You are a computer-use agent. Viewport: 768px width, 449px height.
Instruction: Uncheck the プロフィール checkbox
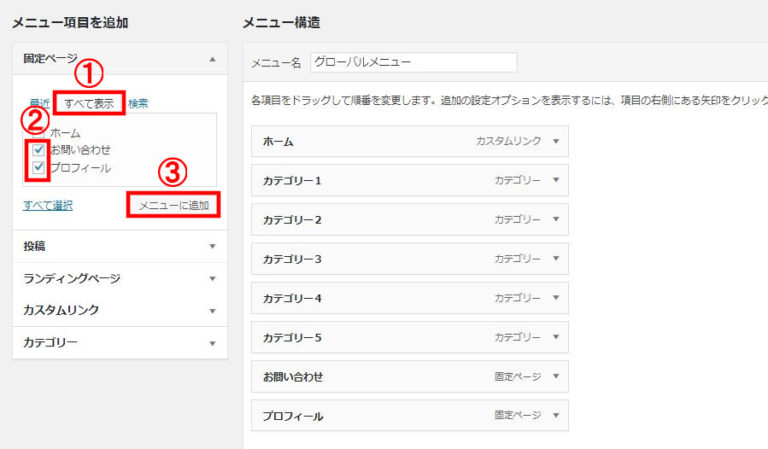(38, 167)
